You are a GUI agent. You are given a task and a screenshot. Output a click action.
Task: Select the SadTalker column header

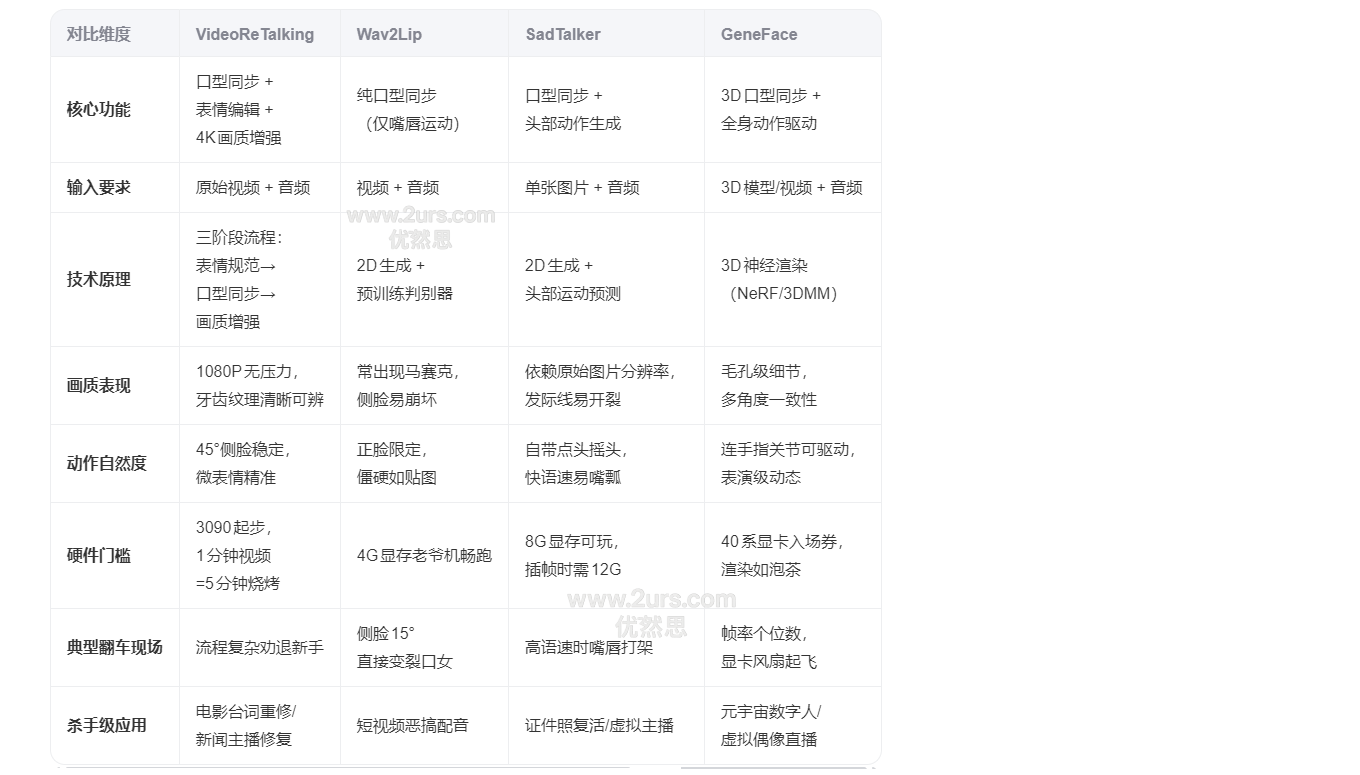pos(606,34)
